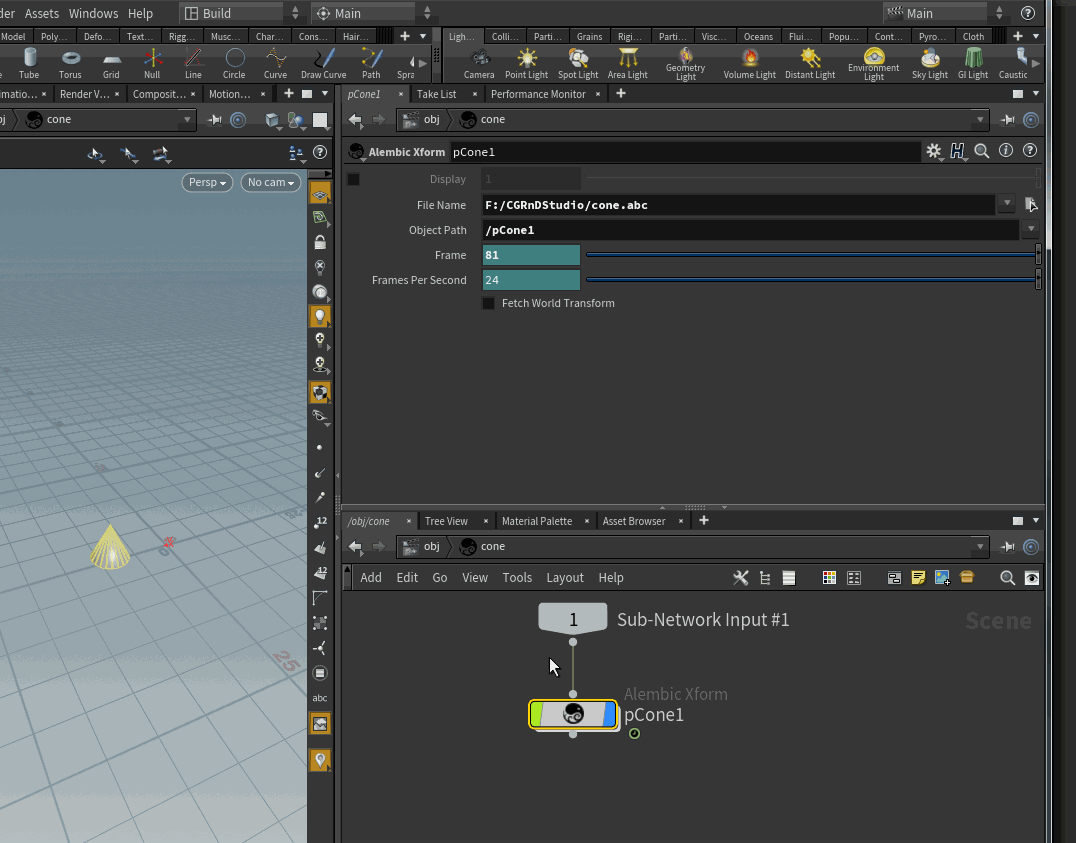
Task: Click inside the Frames Per Second field
Action: click(530, 280)
